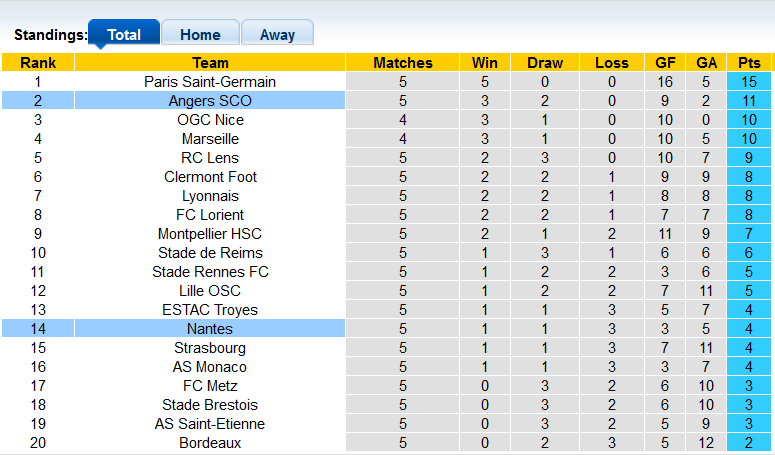Click the Paris Saint-Germain team name

click(x=210, y=81)
